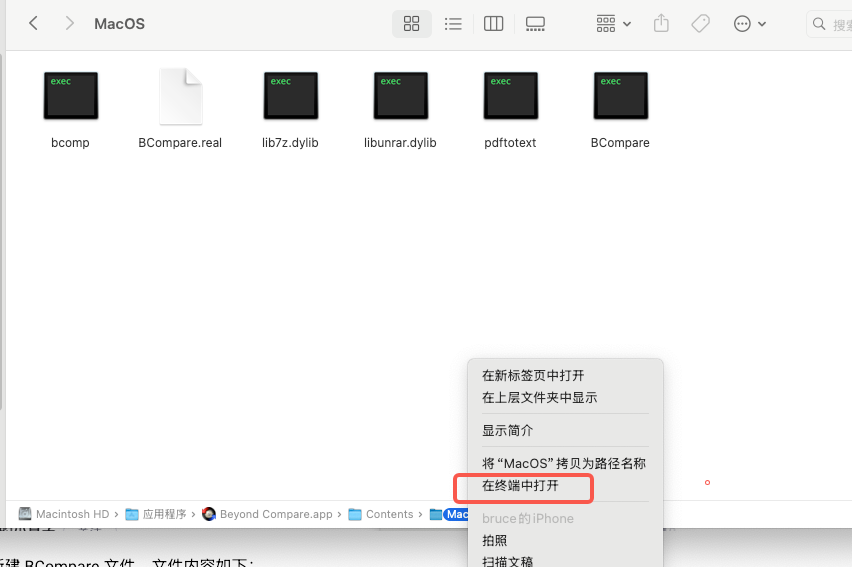Click the highlighted MacOS path bar item
This screenshot has width=852, height=567.
point(449,514)
